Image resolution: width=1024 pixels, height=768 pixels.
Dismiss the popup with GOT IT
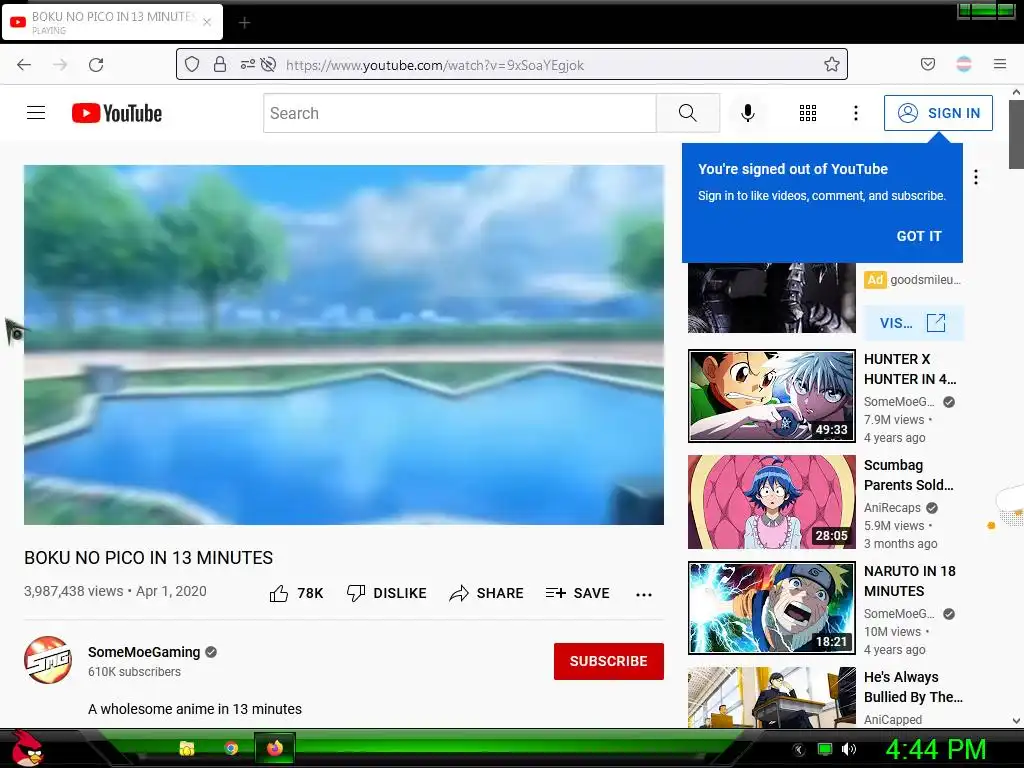coord(919,236)
